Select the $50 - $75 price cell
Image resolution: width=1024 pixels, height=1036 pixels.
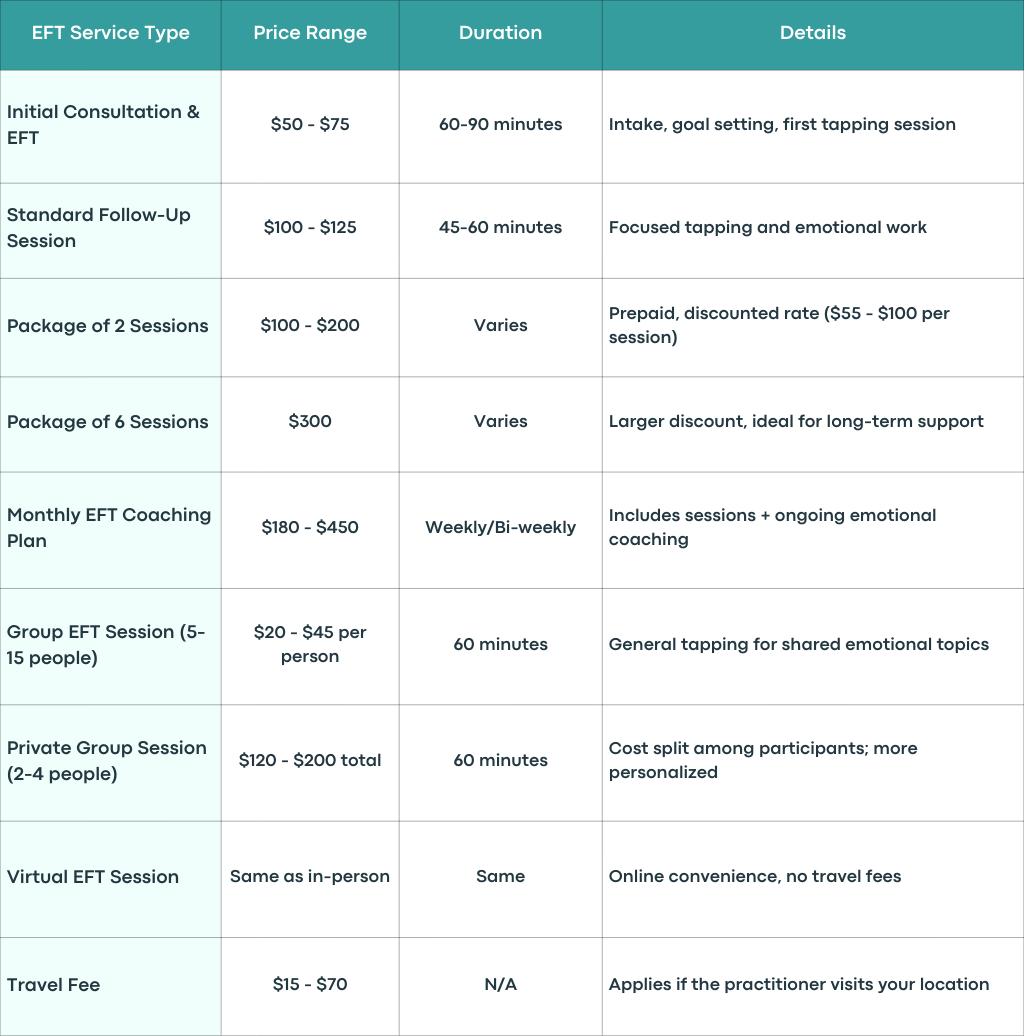[310, 124]
